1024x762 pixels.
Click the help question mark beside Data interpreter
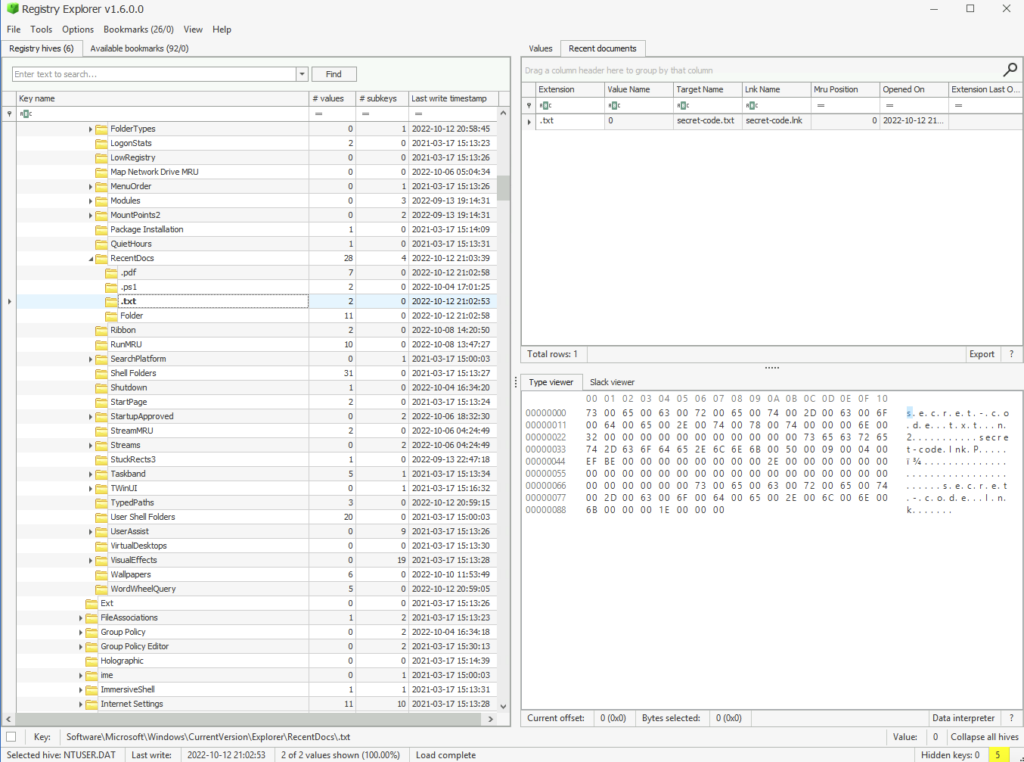pos(1012,718)
